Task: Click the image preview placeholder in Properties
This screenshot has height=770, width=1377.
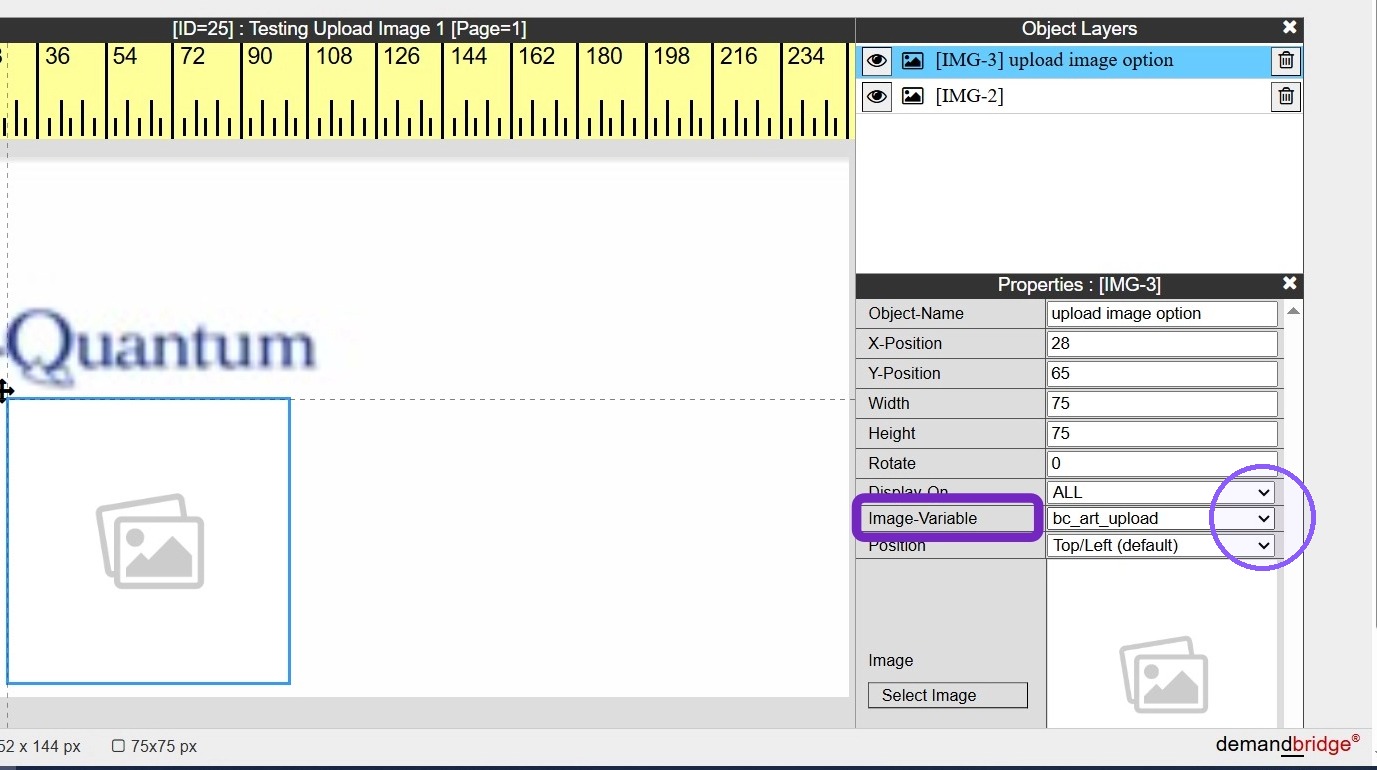Action: click(1163, 674)
